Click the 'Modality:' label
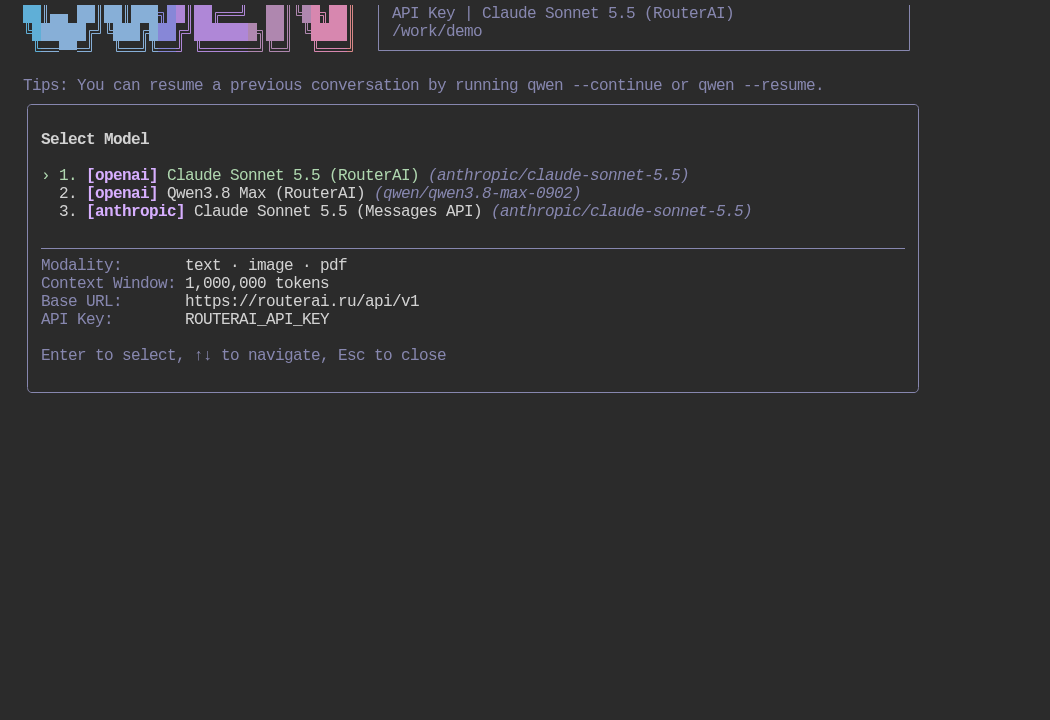Screen dimensions: 1050x720 click(x=82, y=265)
